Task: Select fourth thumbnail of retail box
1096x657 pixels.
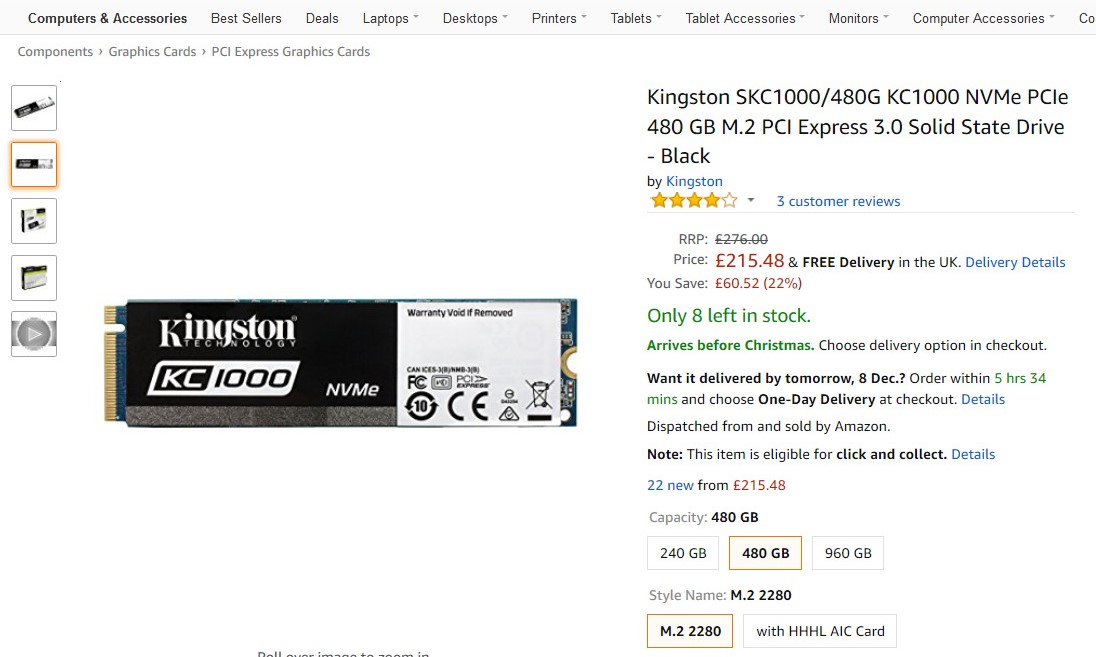Action: click(x=34, y=277)
